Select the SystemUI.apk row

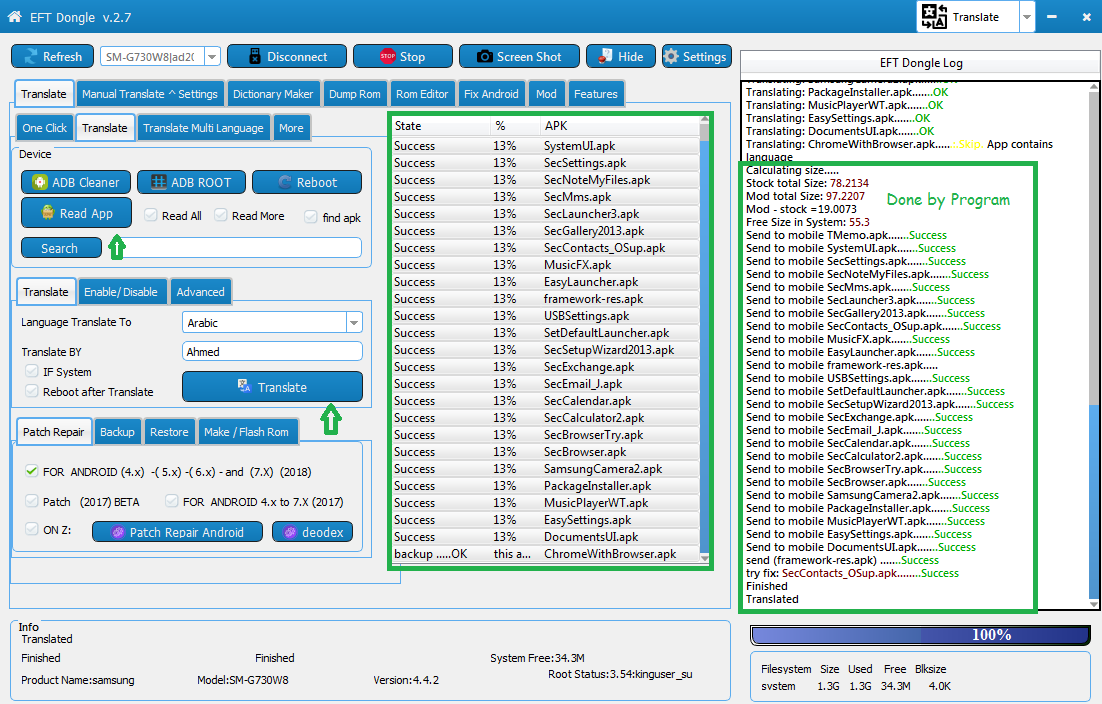pos(545,146)
